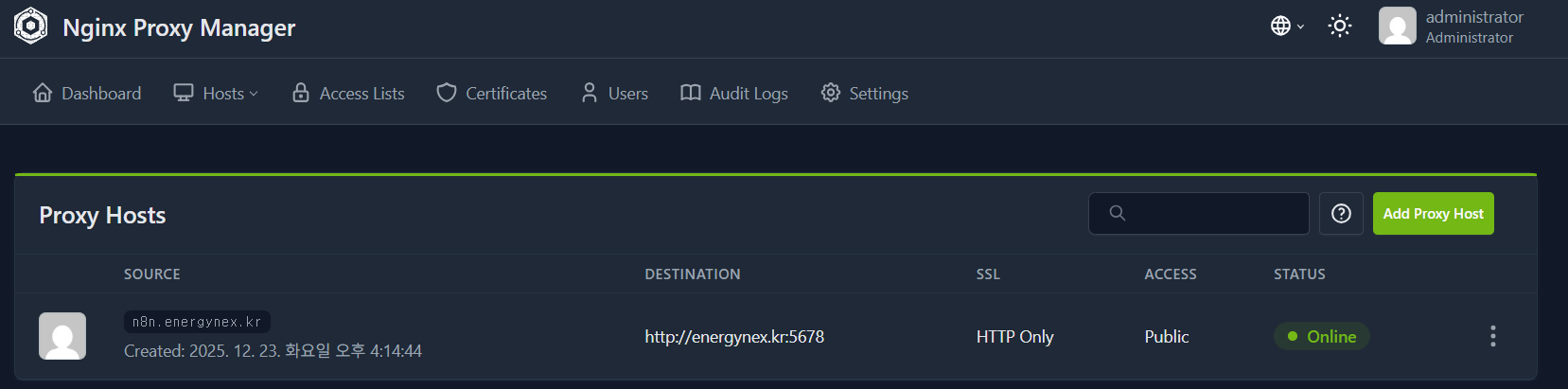Open three-dot actions menu for n8n.energynex.kr

pos(1492,336)
